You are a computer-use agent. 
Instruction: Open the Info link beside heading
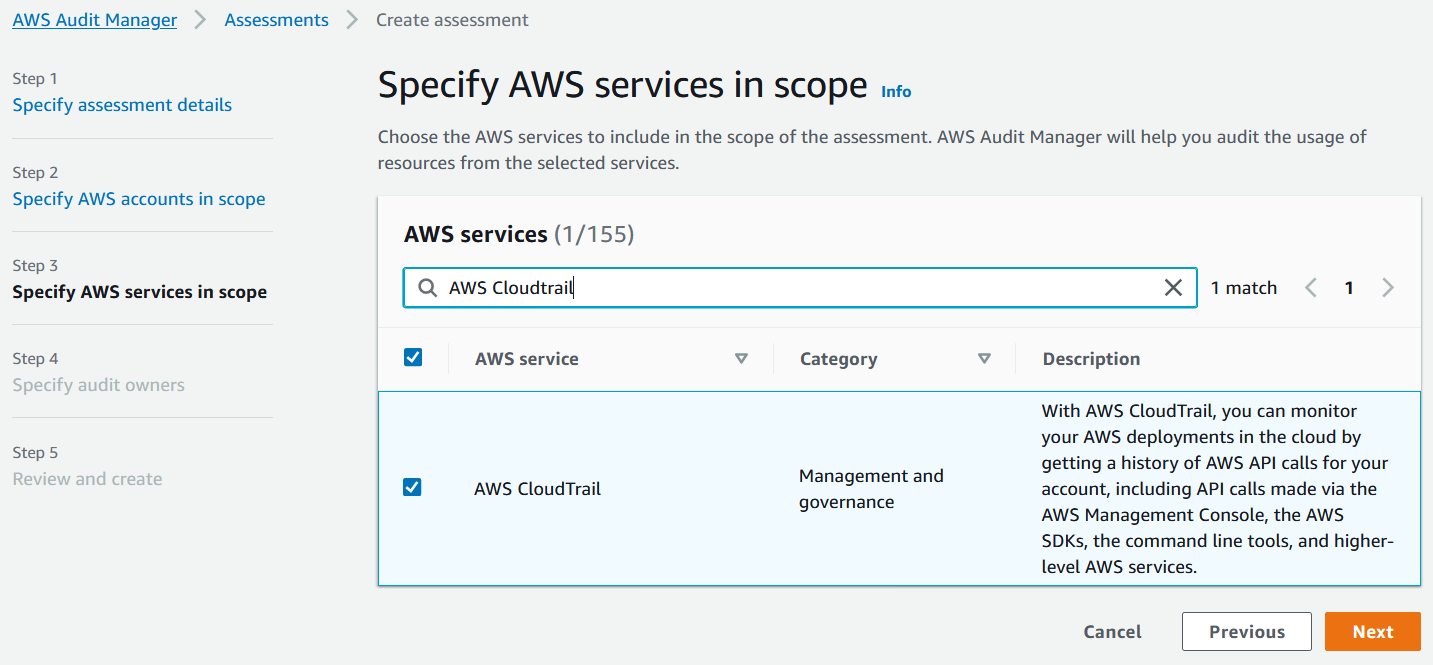click(x=896, y=91)
